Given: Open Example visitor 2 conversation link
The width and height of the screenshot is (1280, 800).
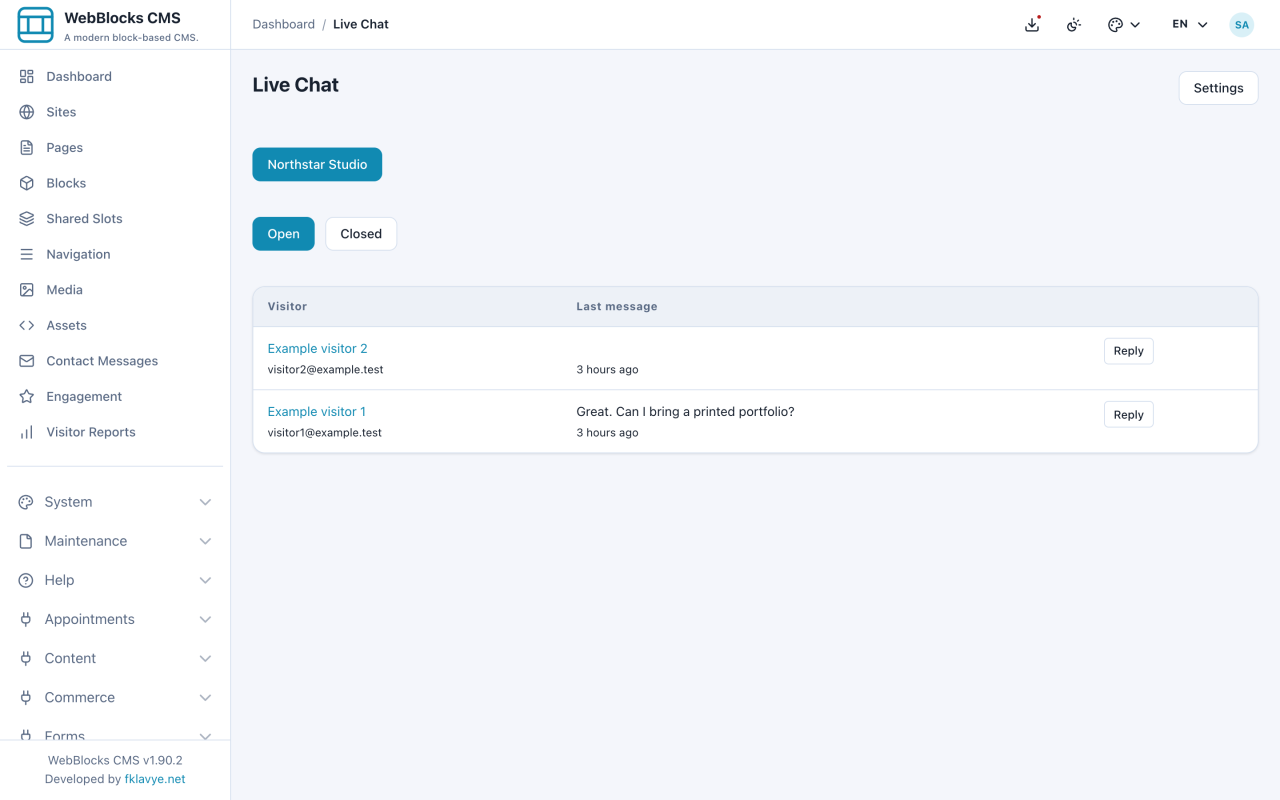Looking at the screenshot, I should 317,348.
